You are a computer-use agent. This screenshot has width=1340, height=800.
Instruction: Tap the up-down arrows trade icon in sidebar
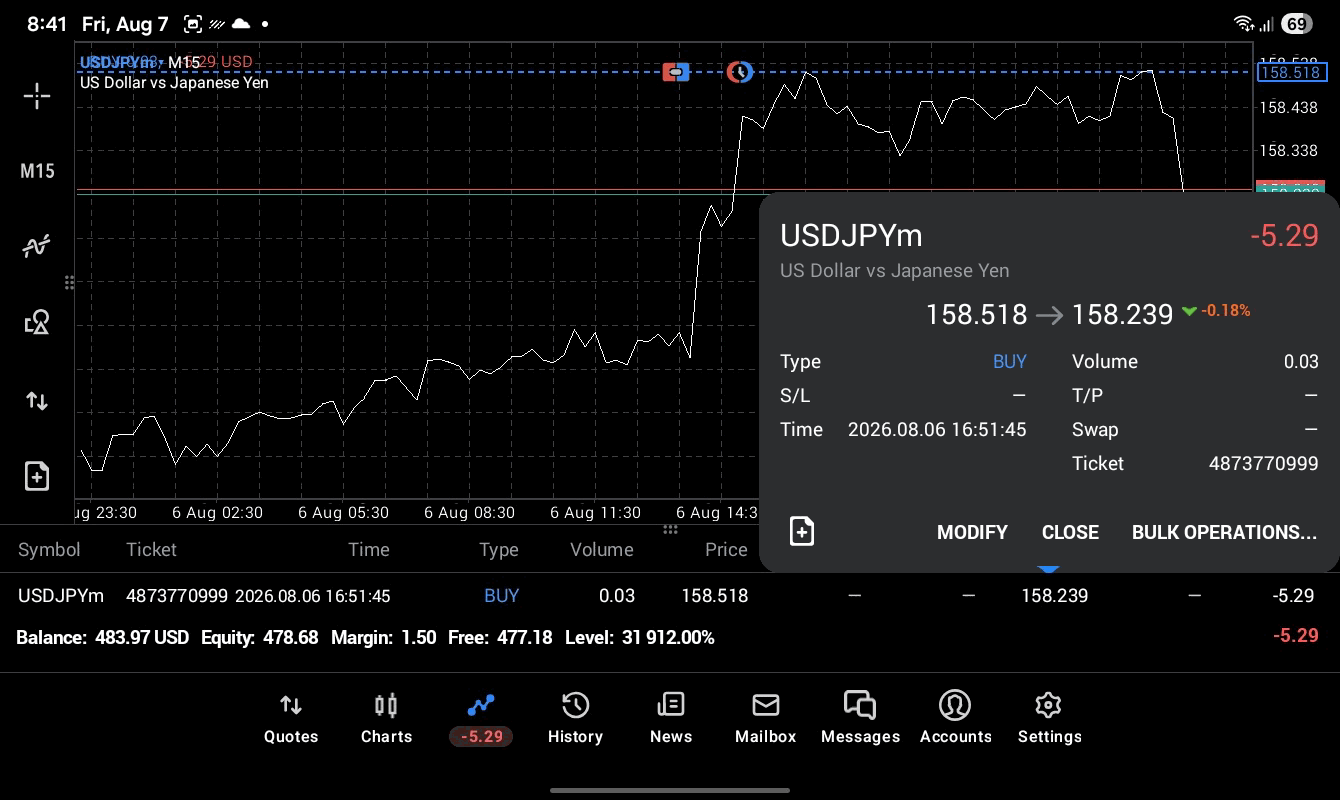pyautogui.click(x=37, y=401)
